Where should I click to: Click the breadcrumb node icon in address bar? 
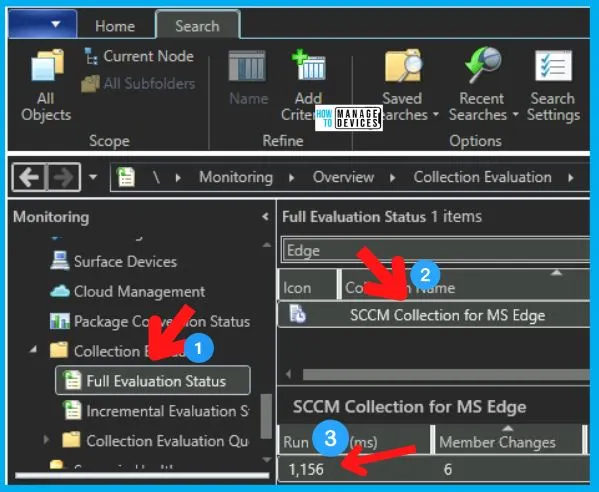(x=126, y=177)
